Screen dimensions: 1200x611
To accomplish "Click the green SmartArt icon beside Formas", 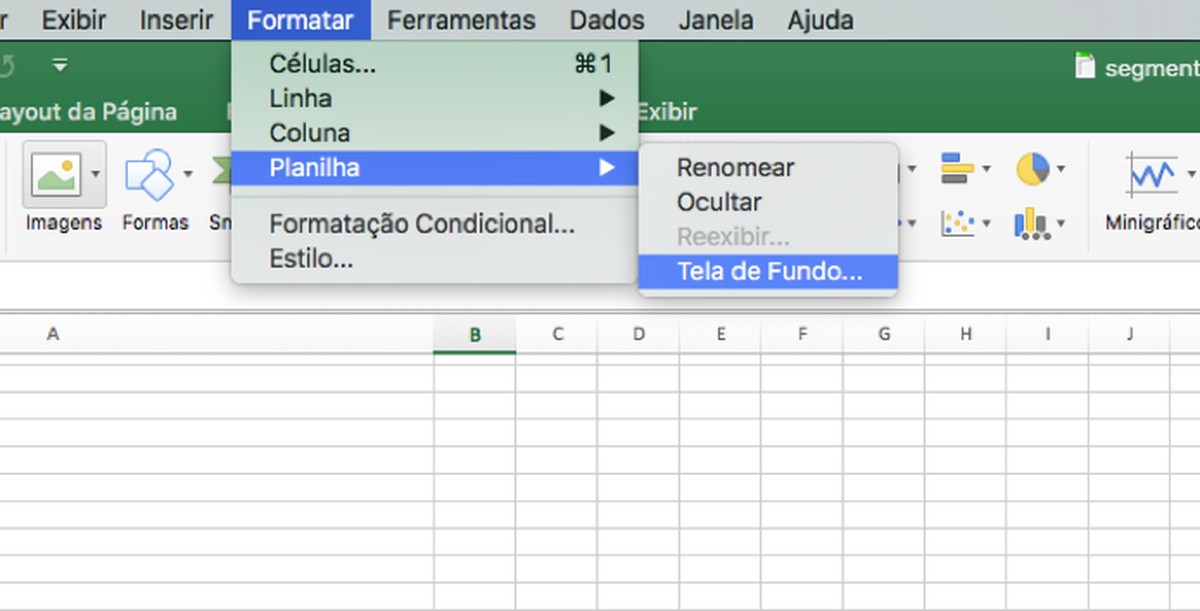I will pos(222,168).
